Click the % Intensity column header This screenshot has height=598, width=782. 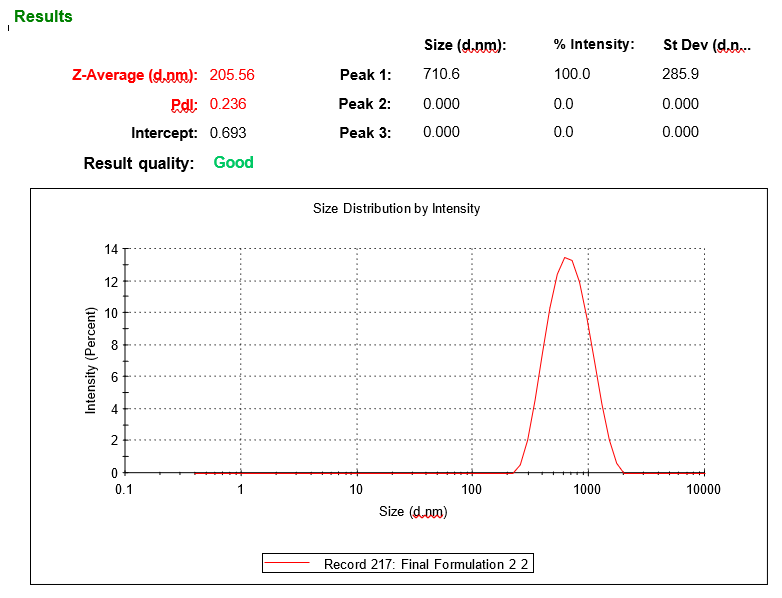point(594,45)
